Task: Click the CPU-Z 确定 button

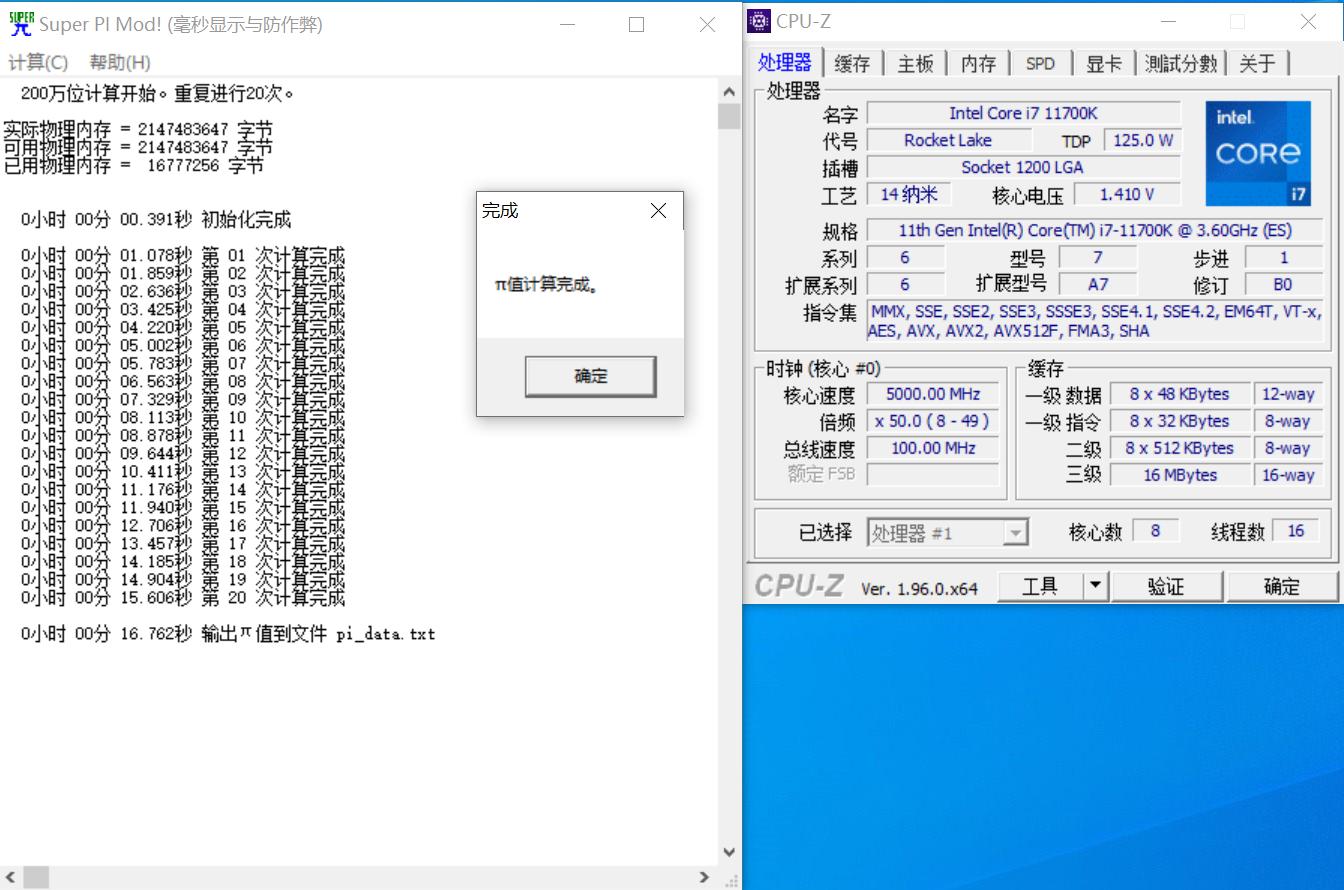Action: [1281, 587]
